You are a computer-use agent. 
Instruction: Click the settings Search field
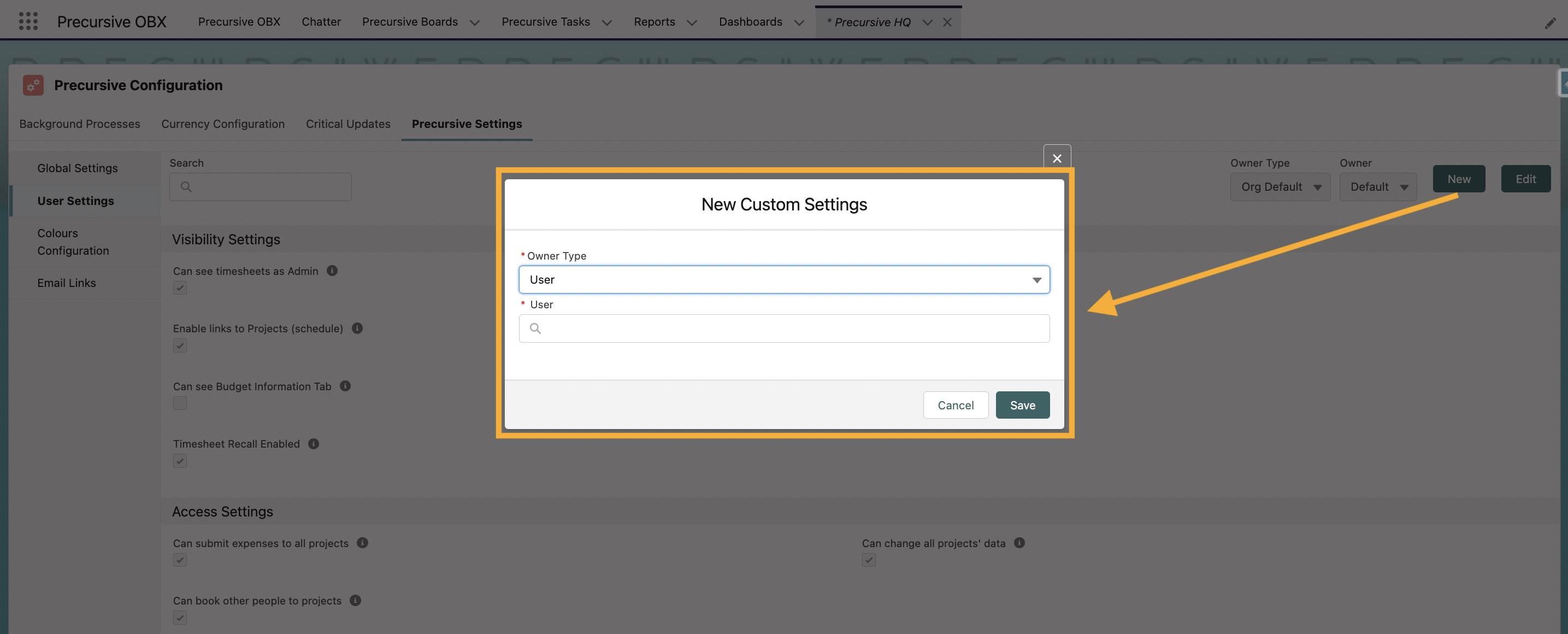coord(261,187)
